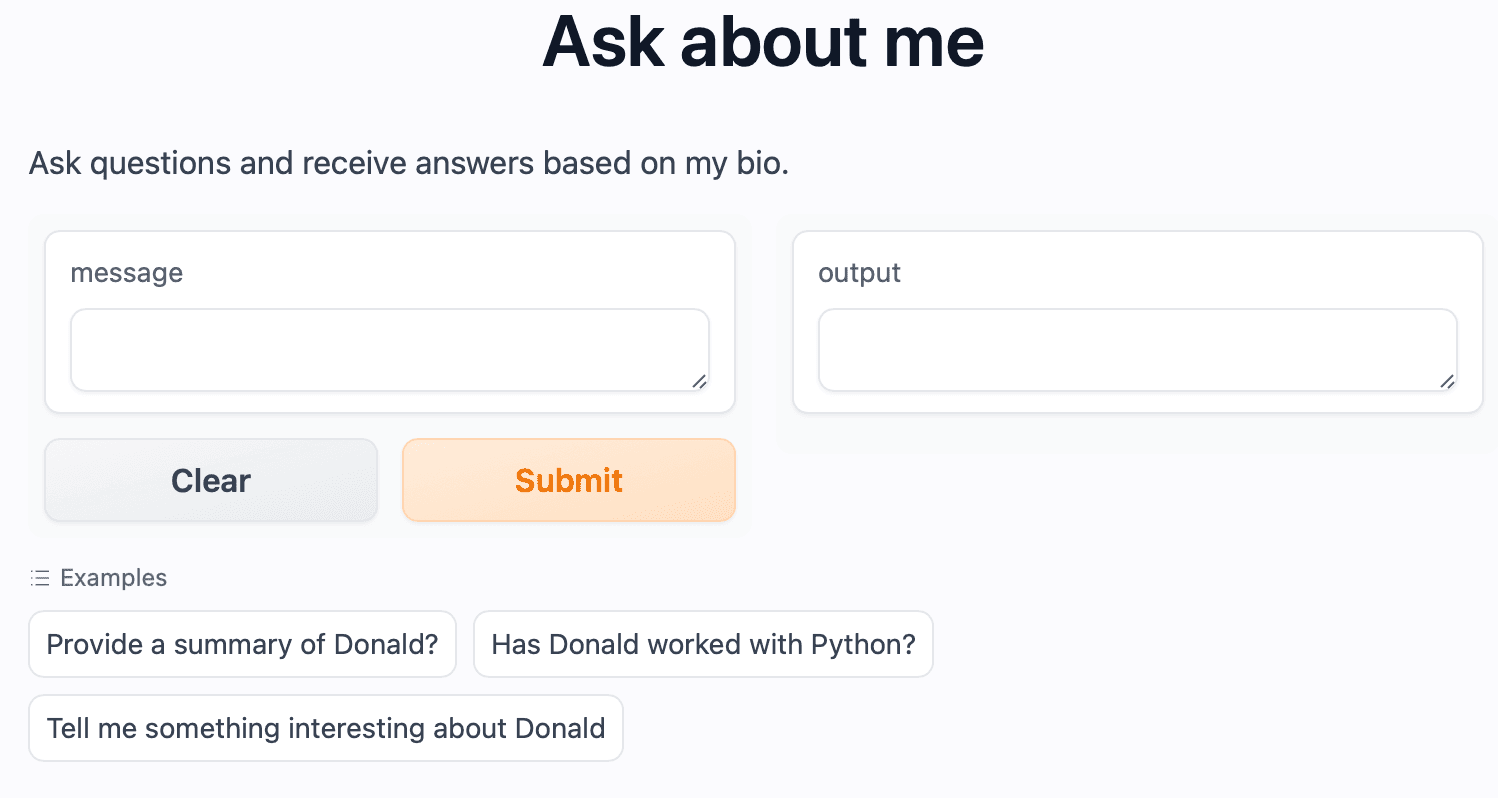Click the 'output' field label
Image resolution: width=1498 pixels, height=798 pixels.
(x=859, y=272)
